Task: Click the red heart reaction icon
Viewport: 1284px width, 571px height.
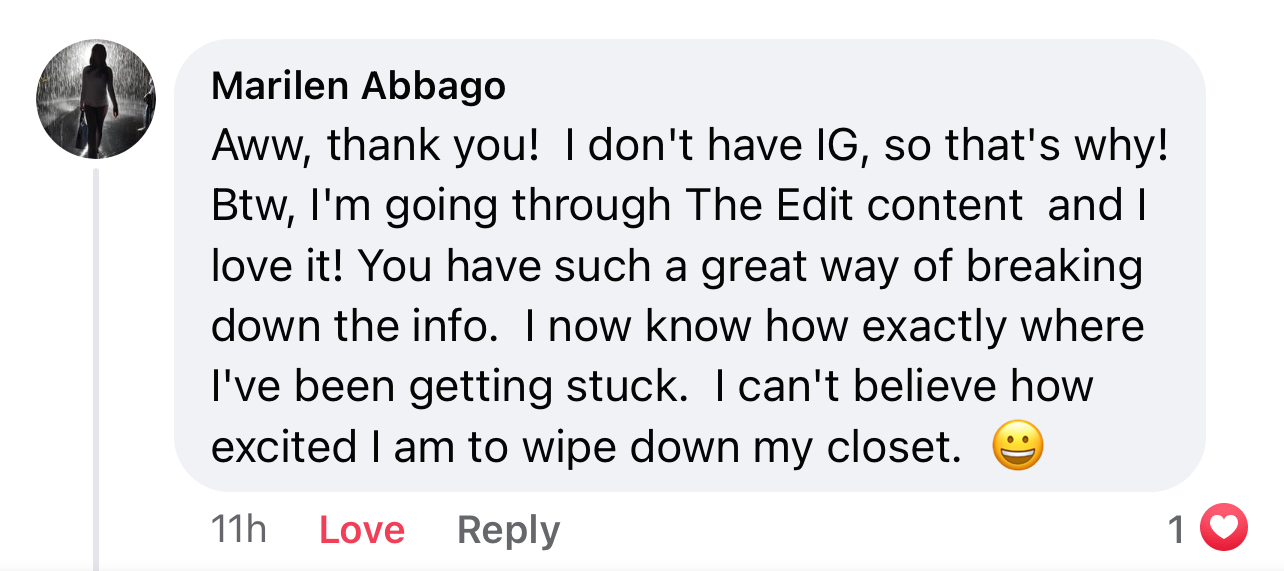Action: click(1224, 528)
